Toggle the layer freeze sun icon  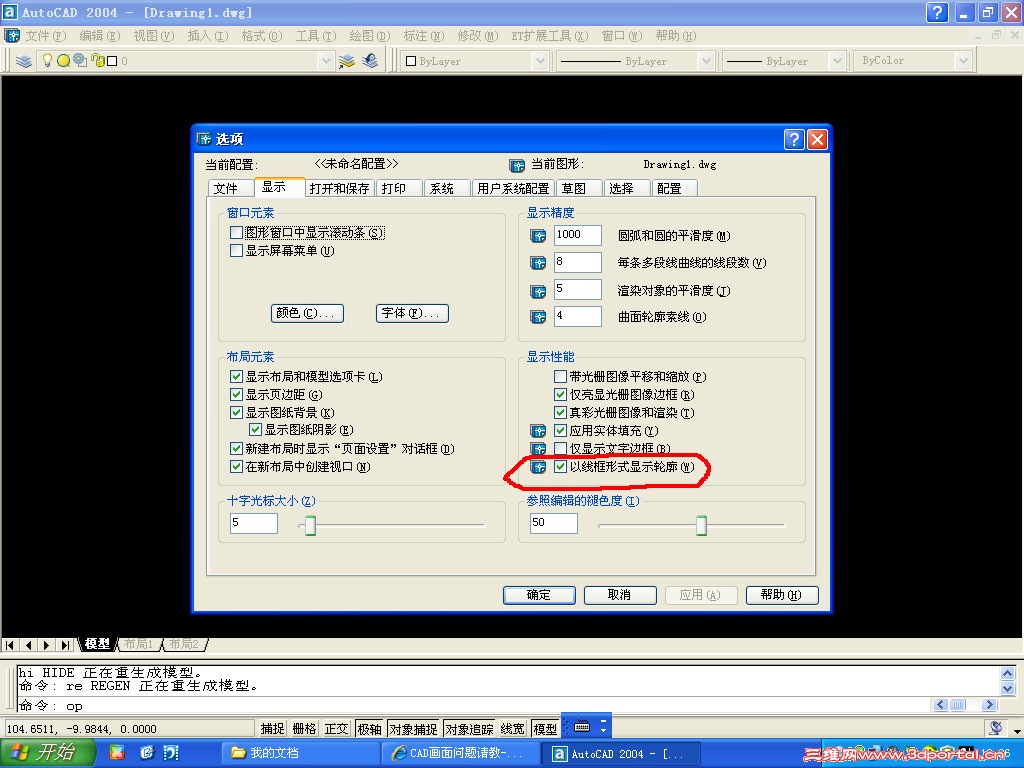(63, 61)
